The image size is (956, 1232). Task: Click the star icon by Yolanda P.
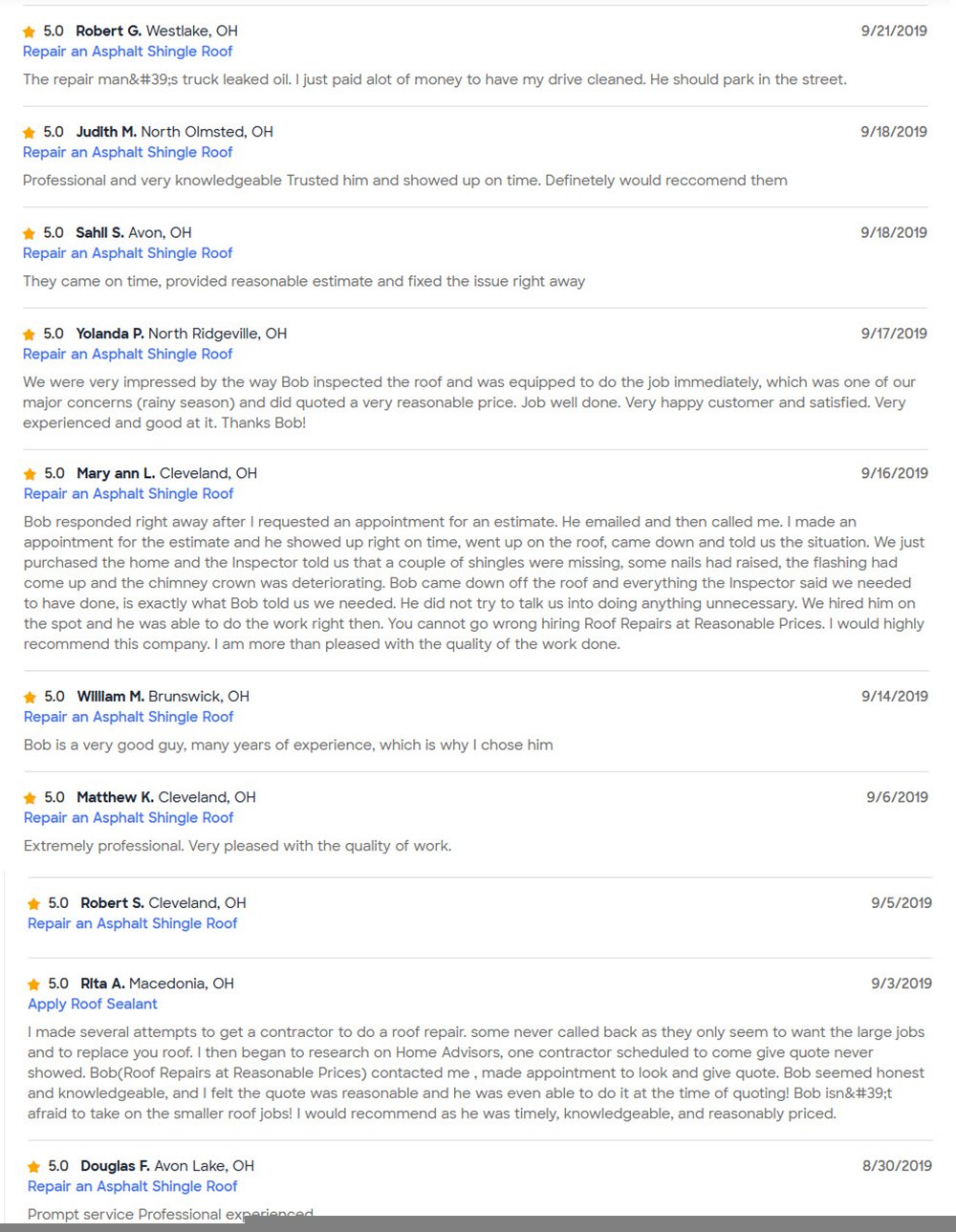(29, 335)
